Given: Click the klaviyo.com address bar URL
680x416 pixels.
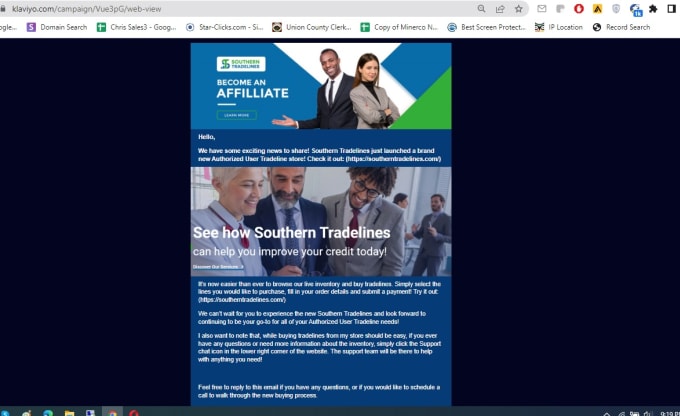Looking at the screenshot, I should [87, 9].
